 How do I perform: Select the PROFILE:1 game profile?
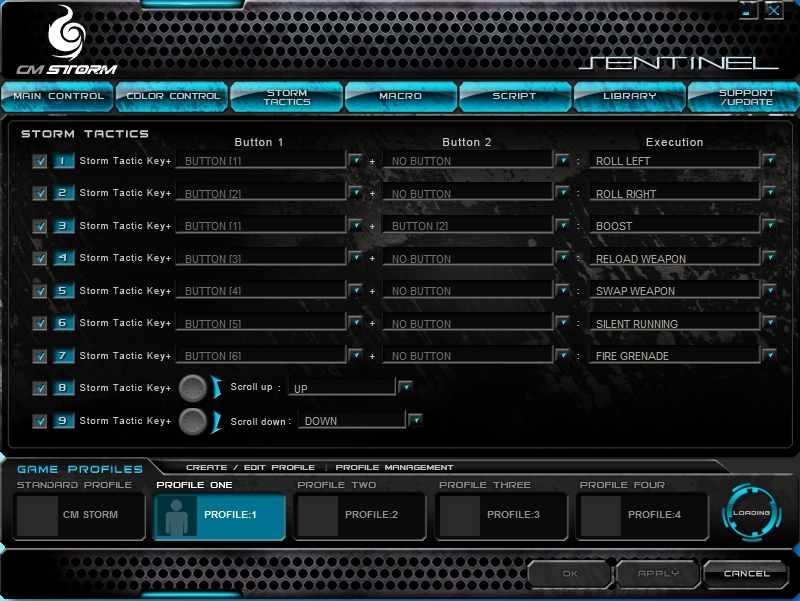(219, 516)
